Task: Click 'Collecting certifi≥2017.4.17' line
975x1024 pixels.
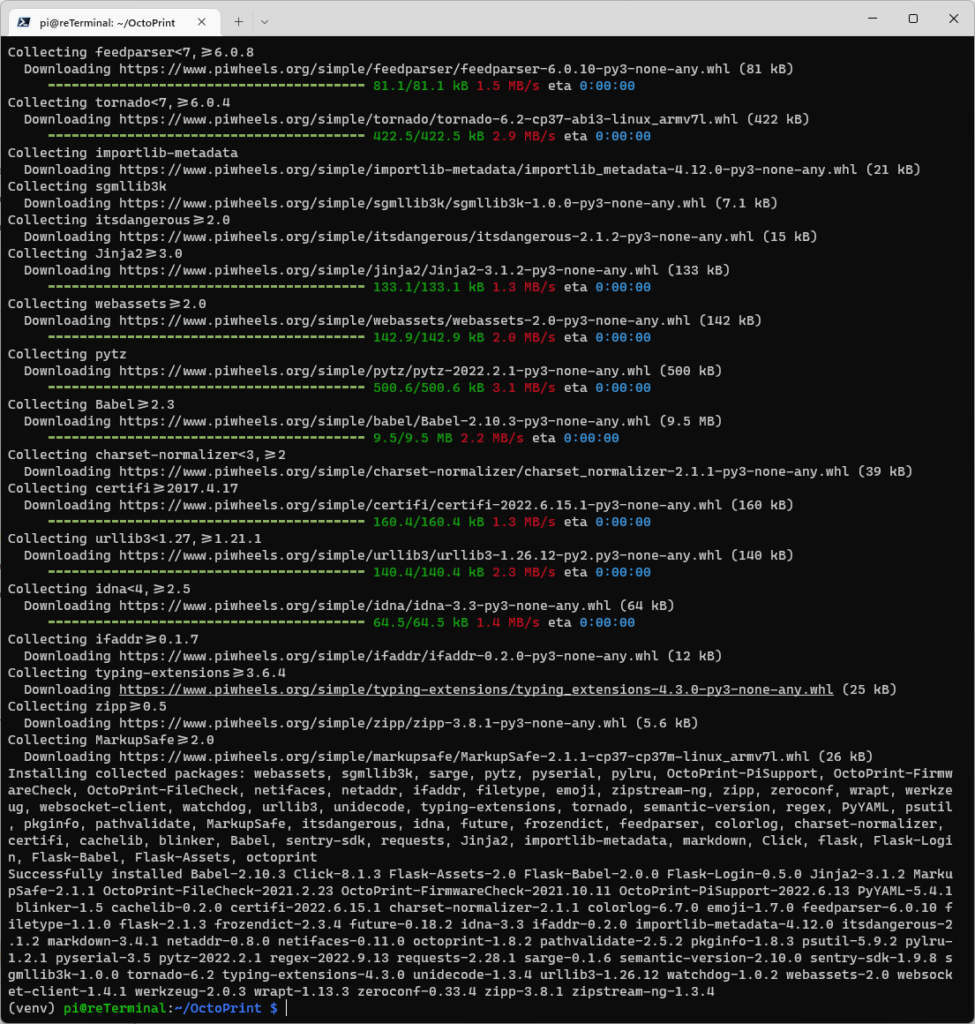Action: (x=123, y=488)
